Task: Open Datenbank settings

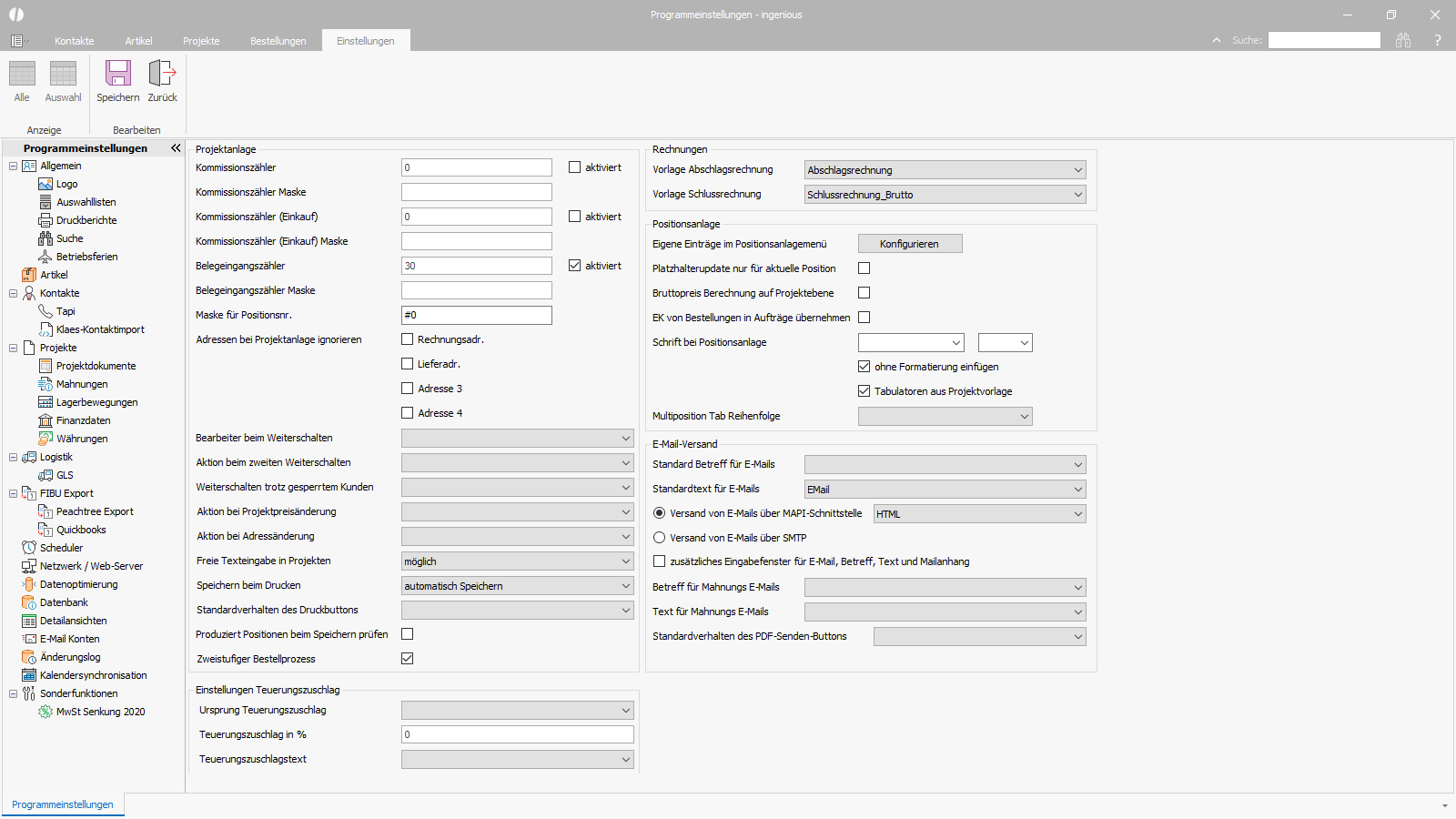Action: [64, 602]
